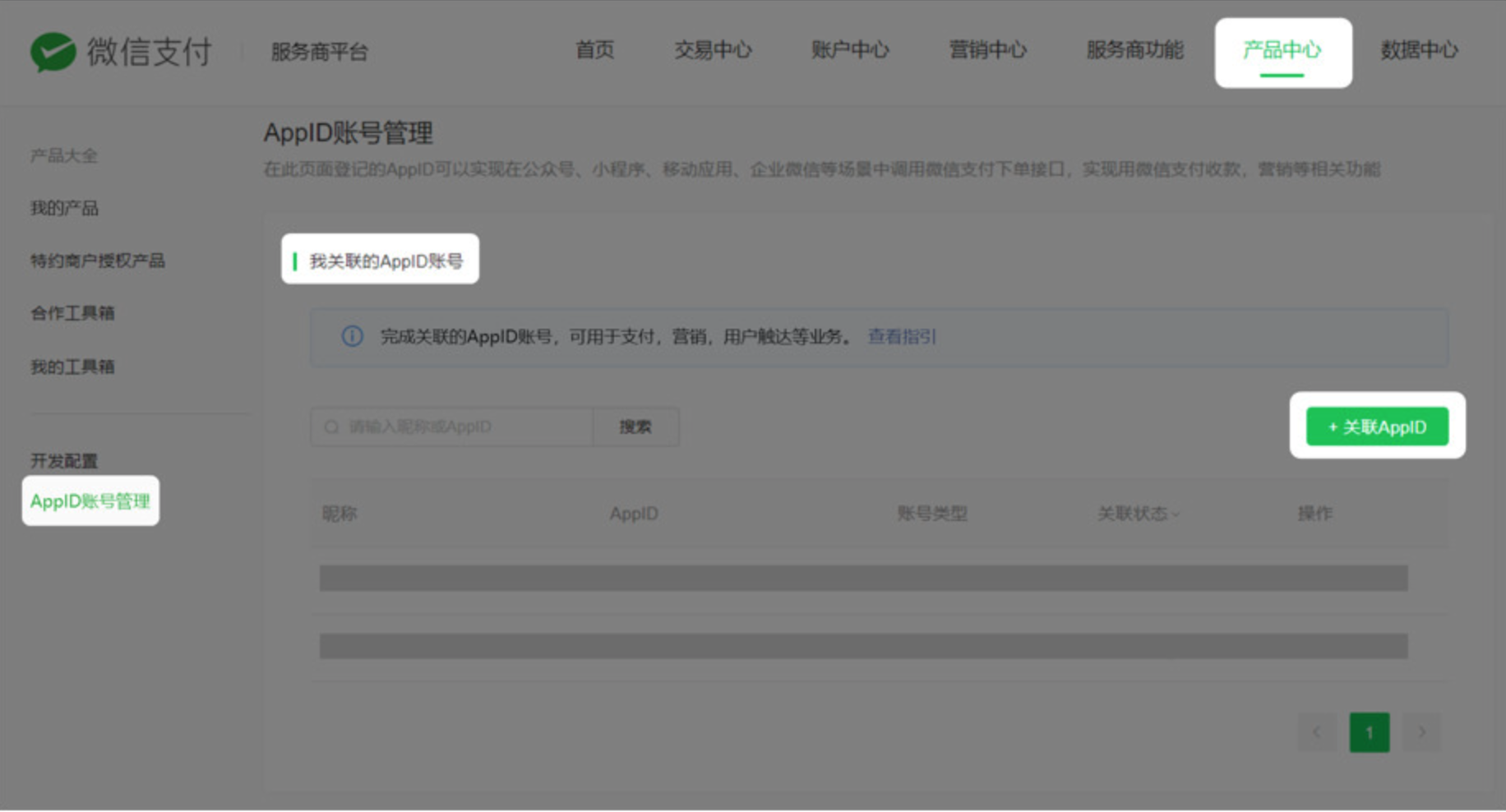
Task: Open the 查看指引 link
Action: click(902, 337)
